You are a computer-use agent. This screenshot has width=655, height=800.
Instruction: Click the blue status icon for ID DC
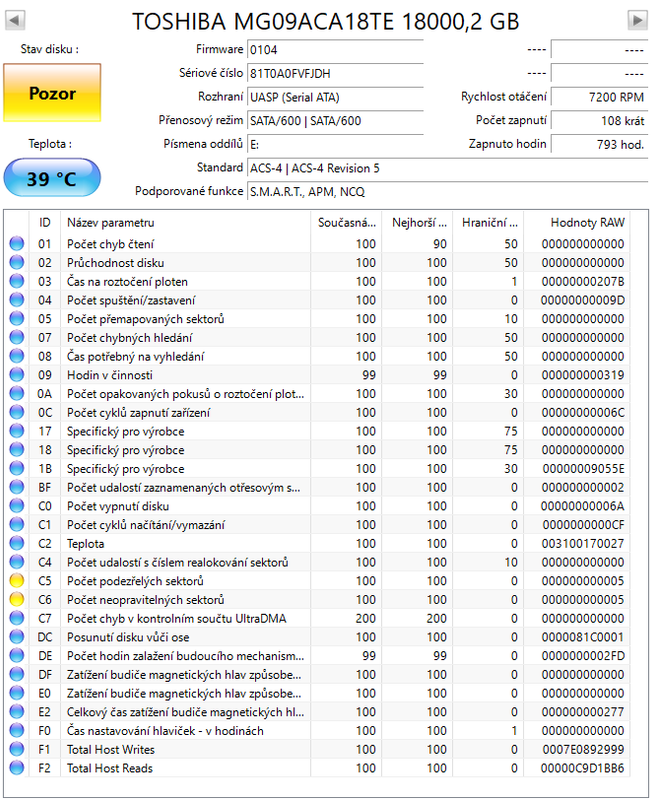(17, 637)
